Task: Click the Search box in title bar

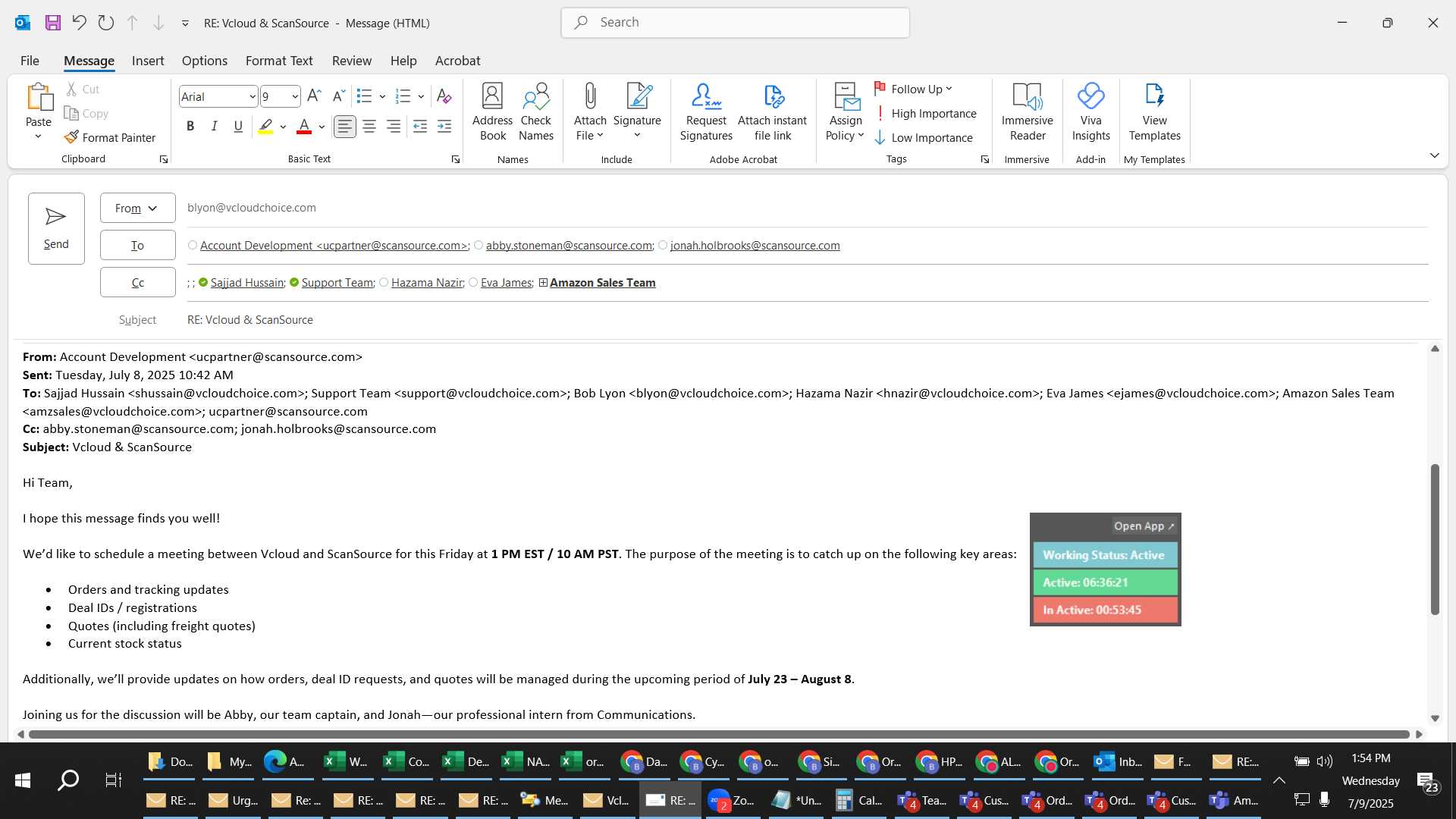Action: tap(735, 23)
